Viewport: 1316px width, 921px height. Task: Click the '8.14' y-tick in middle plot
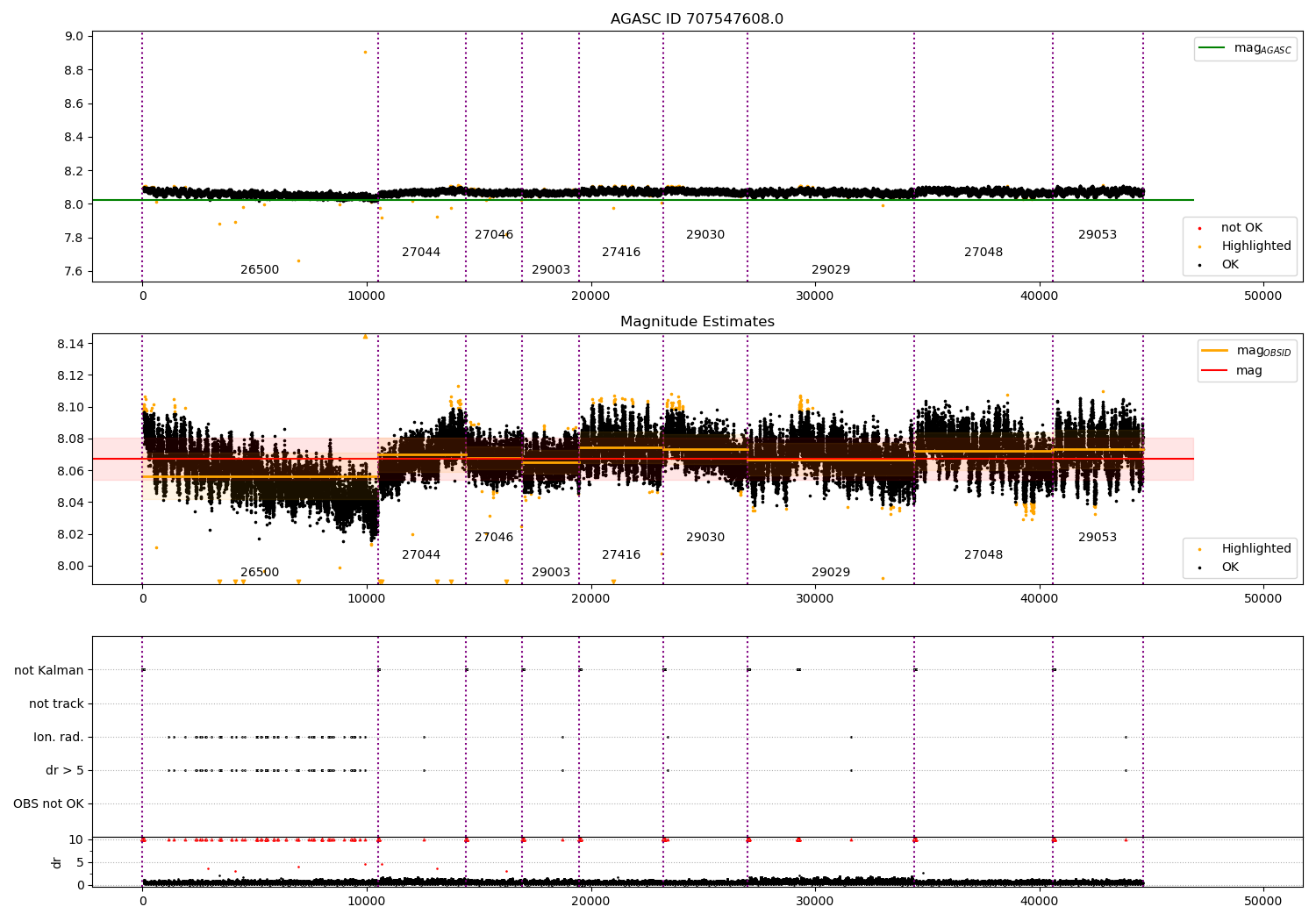71,344
